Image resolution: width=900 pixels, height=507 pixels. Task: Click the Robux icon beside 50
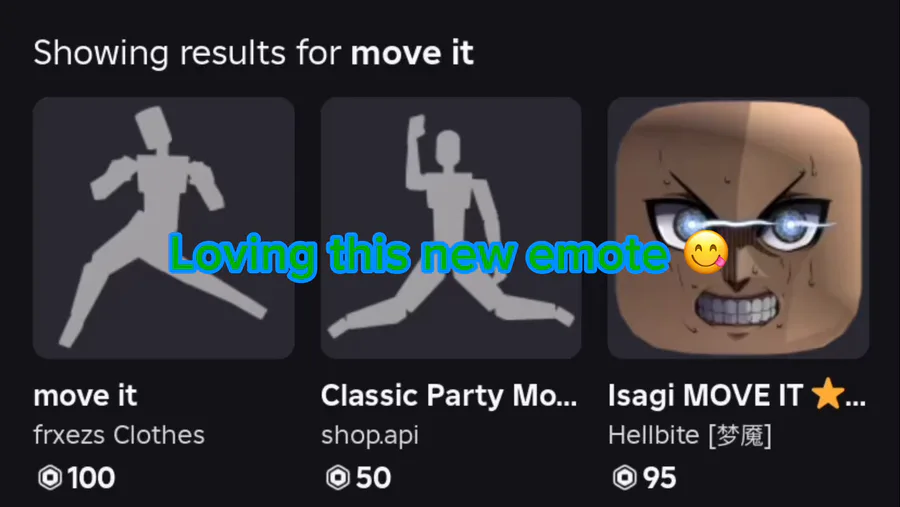338,478
